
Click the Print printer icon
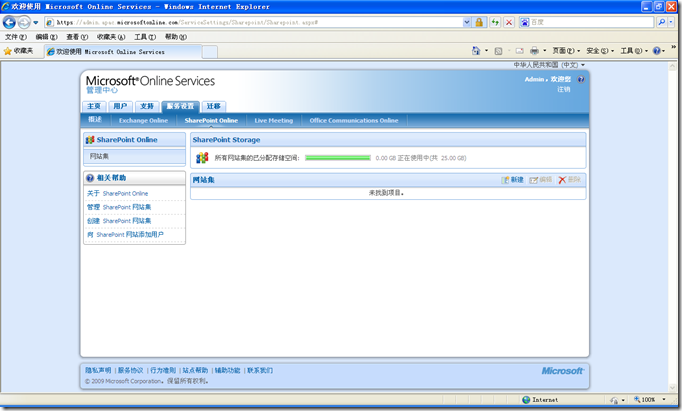point(535,51)
